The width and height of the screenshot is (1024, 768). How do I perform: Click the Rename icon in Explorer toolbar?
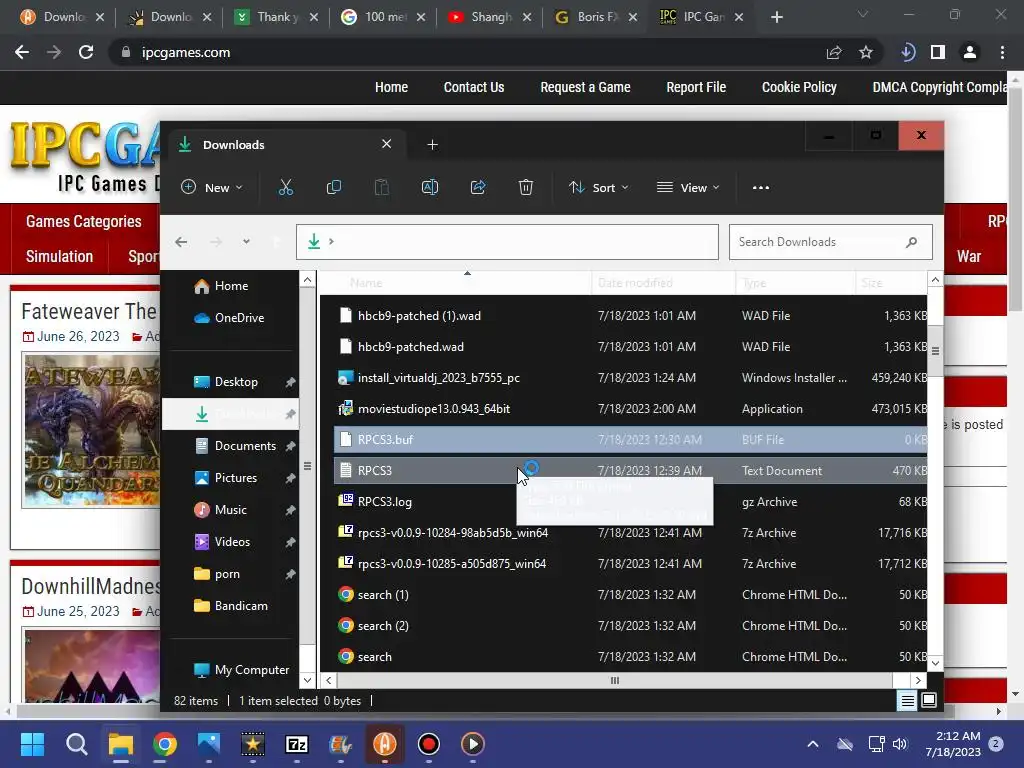[x=430, y=187]
